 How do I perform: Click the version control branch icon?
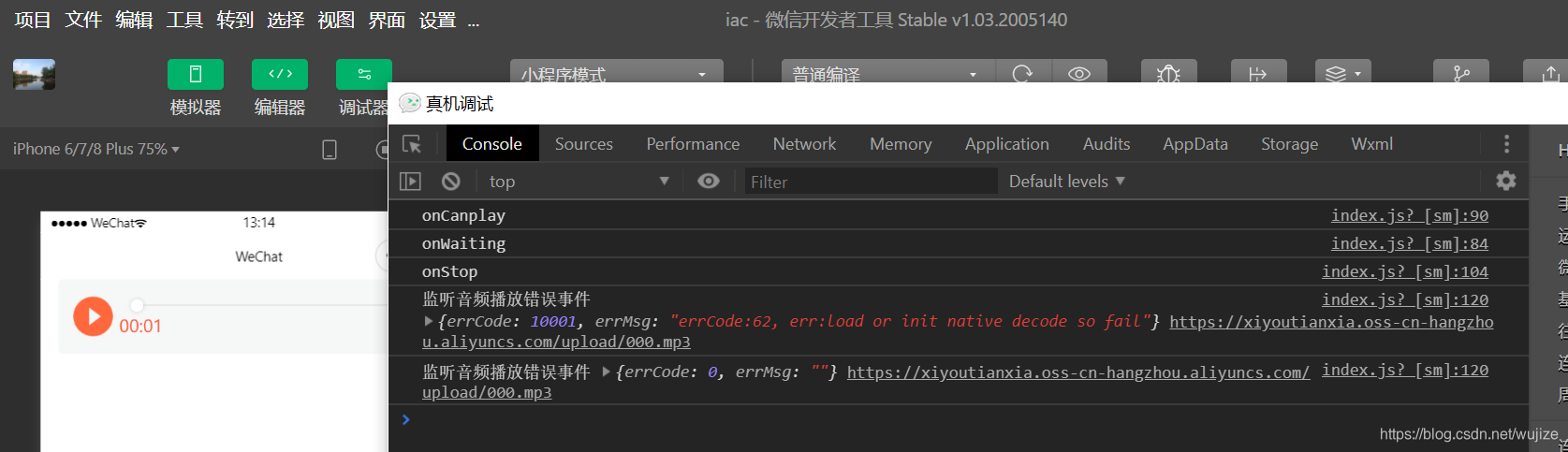point(1461,74)
